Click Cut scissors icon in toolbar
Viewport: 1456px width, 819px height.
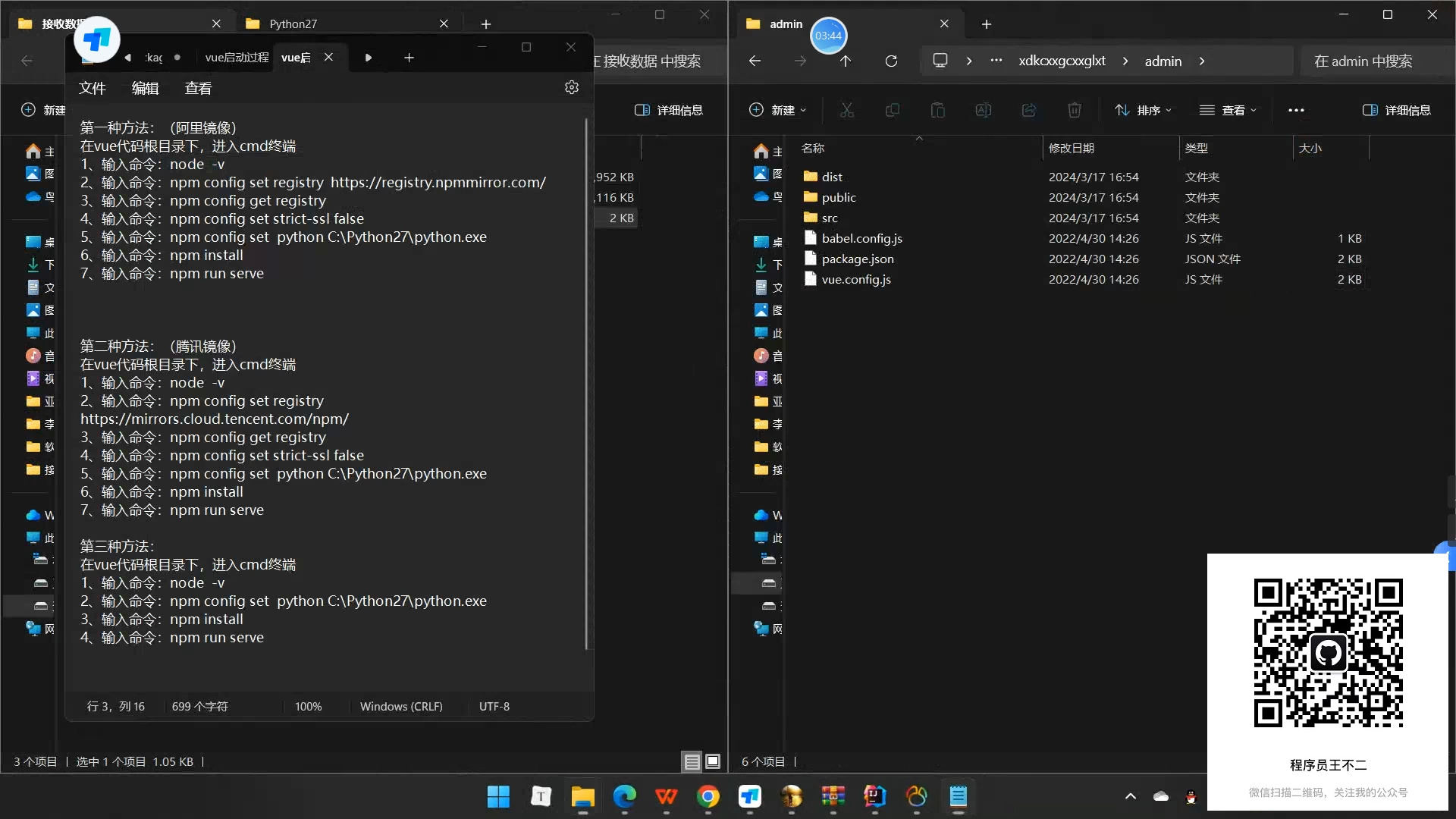[847, 110]
